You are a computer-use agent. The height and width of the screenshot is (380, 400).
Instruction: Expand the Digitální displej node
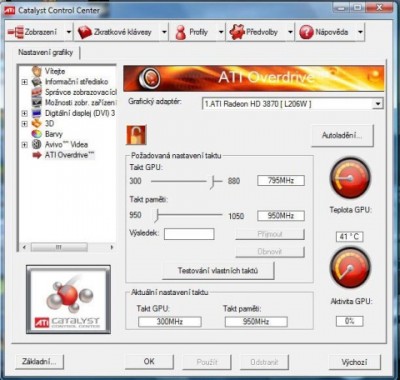[24, 113]
